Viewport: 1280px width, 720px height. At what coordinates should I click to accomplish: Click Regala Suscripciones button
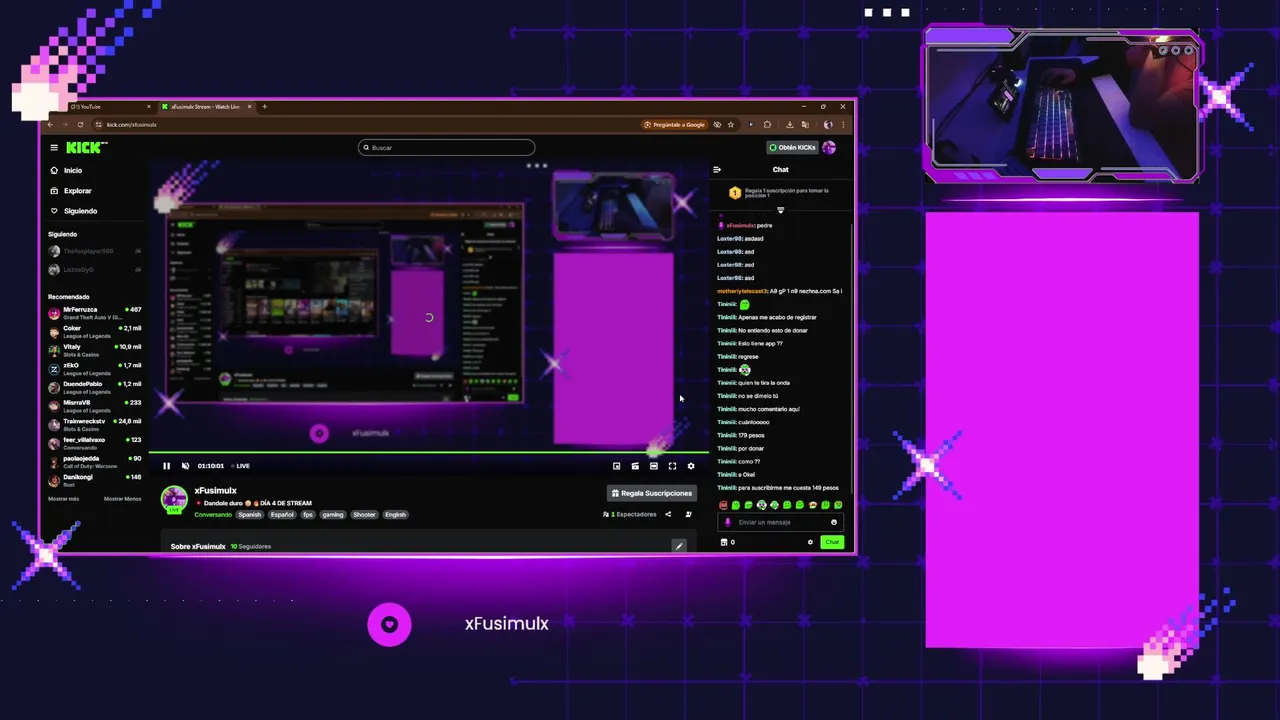click(x=652, y=493)
